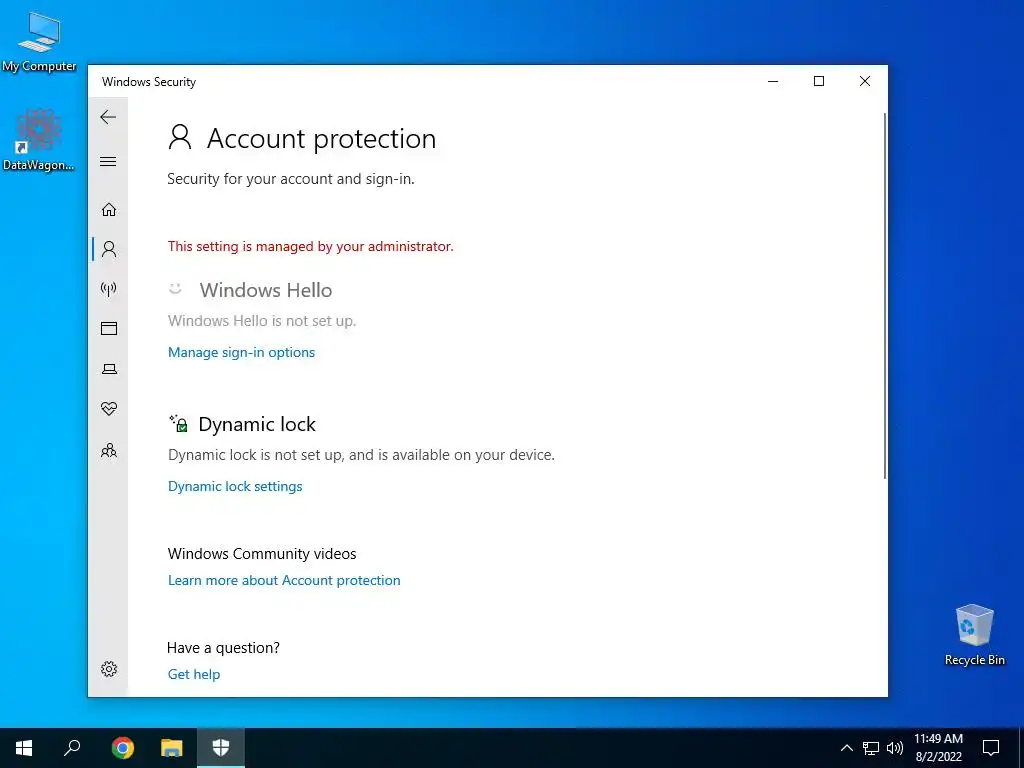Click the window's vertical scrollbar thumb
Screen dimensions: 1024x768
[885, 295]
